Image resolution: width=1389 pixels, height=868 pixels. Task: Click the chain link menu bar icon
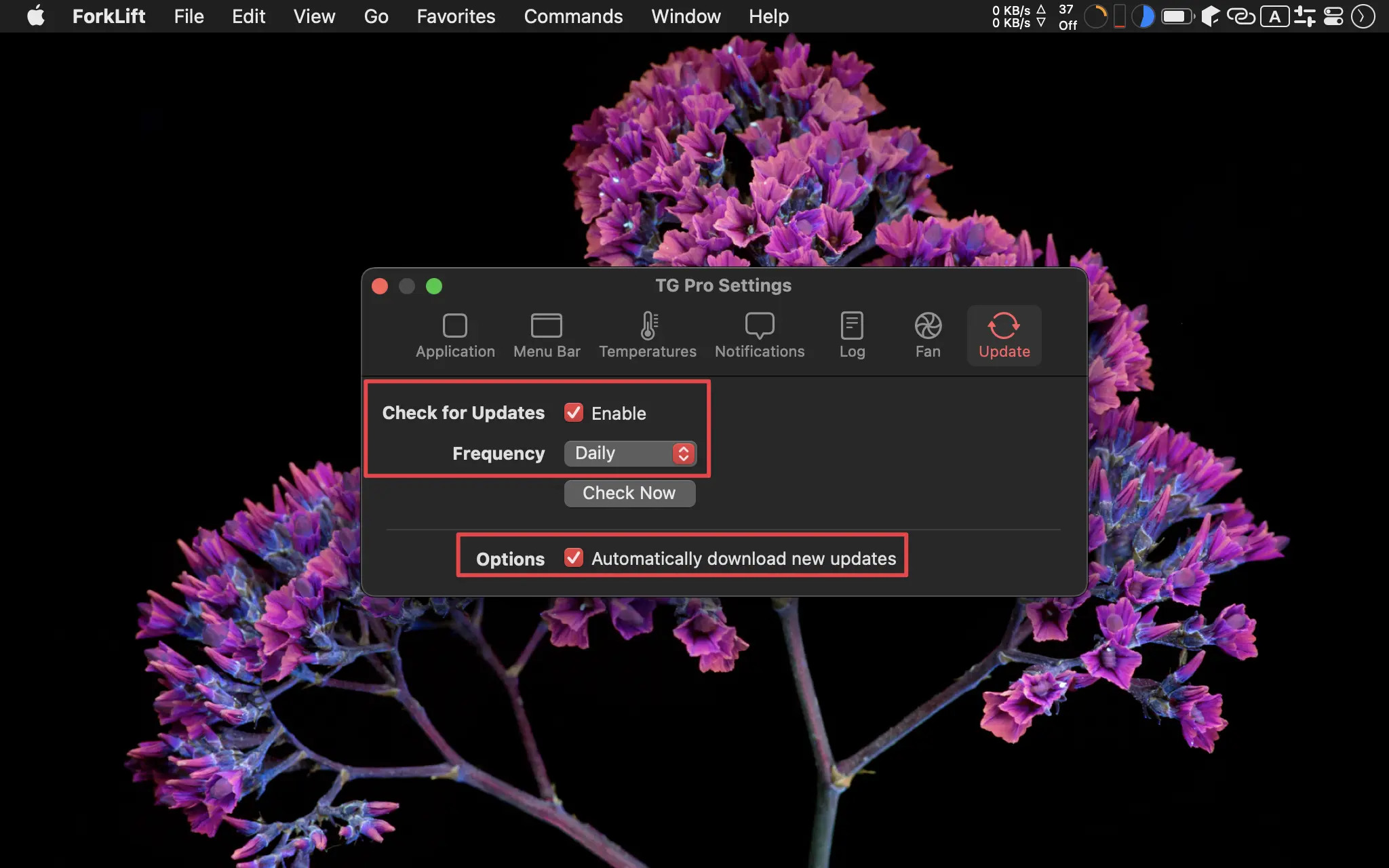[x=1240, y=16]
